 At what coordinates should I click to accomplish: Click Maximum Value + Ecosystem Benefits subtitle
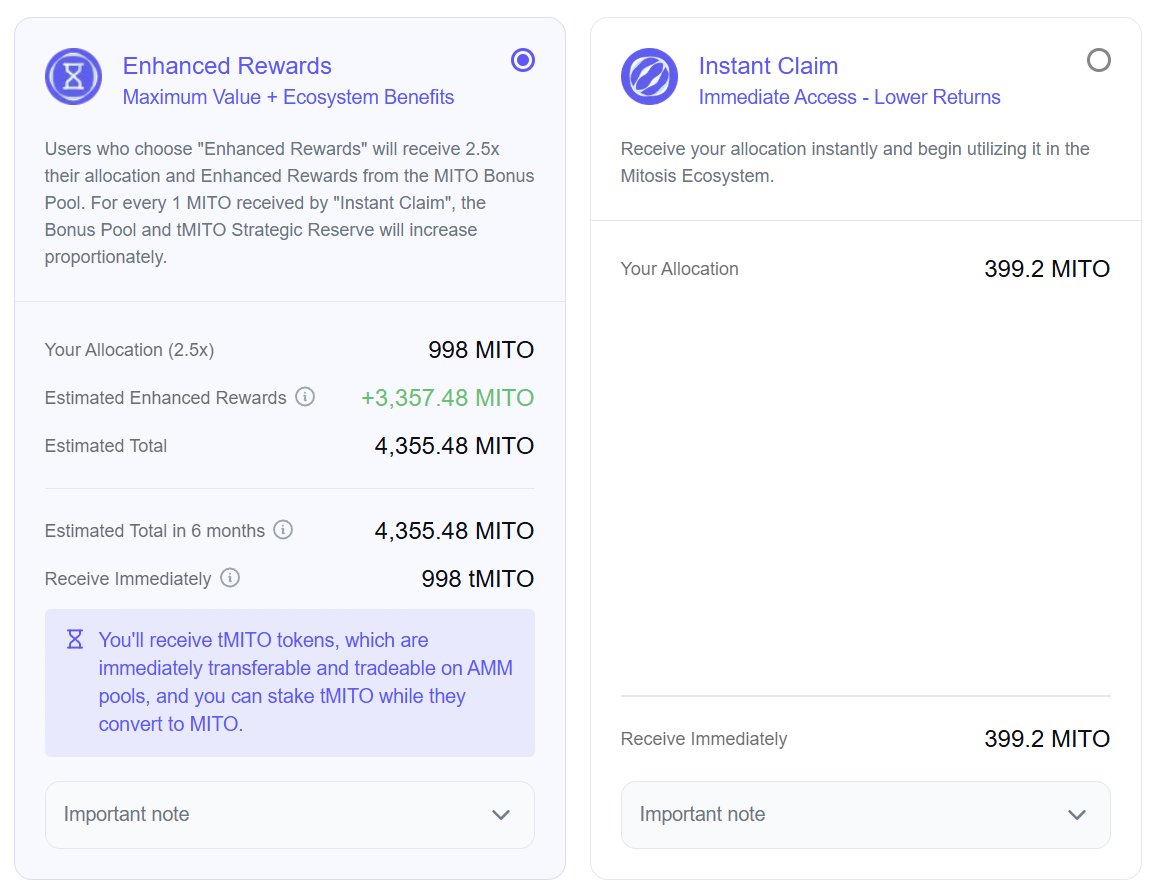[288, 97]
